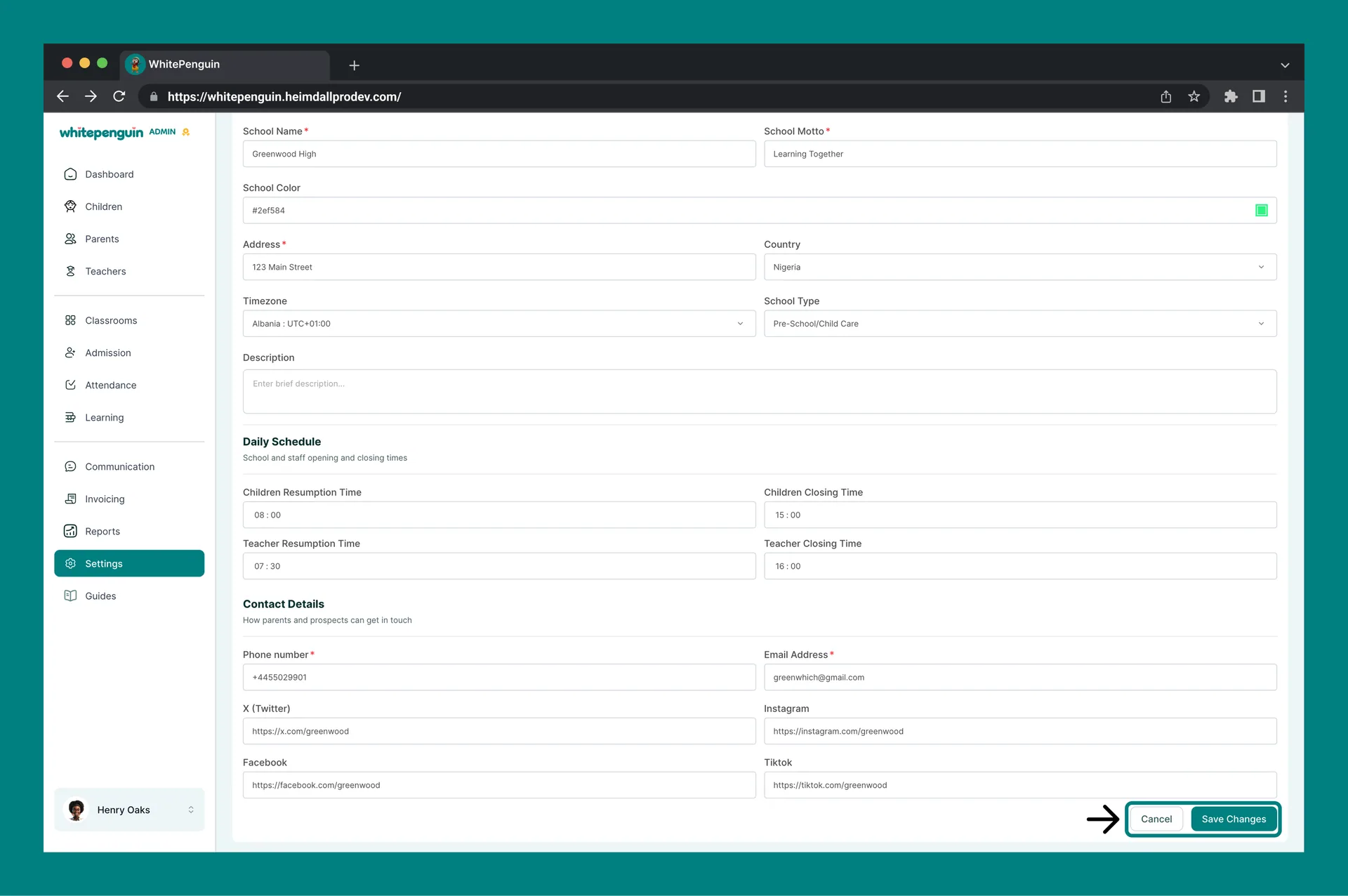Click the Henry Oaks avatar
Image resolution: width=1348 pixels, height=896 pixels.
click(x=77, y=810)
